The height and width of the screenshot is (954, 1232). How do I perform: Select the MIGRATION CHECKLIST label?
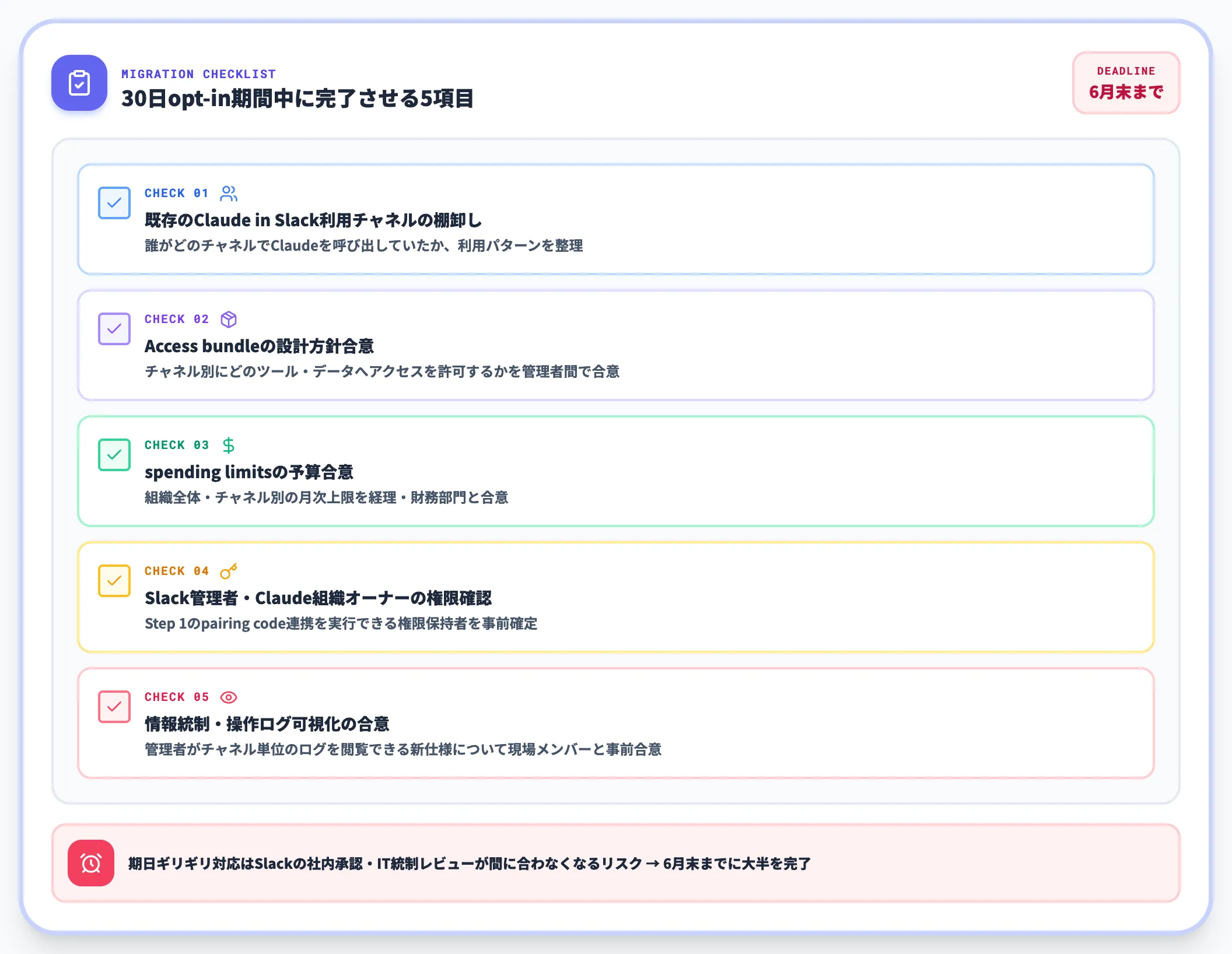coord(198,74)
